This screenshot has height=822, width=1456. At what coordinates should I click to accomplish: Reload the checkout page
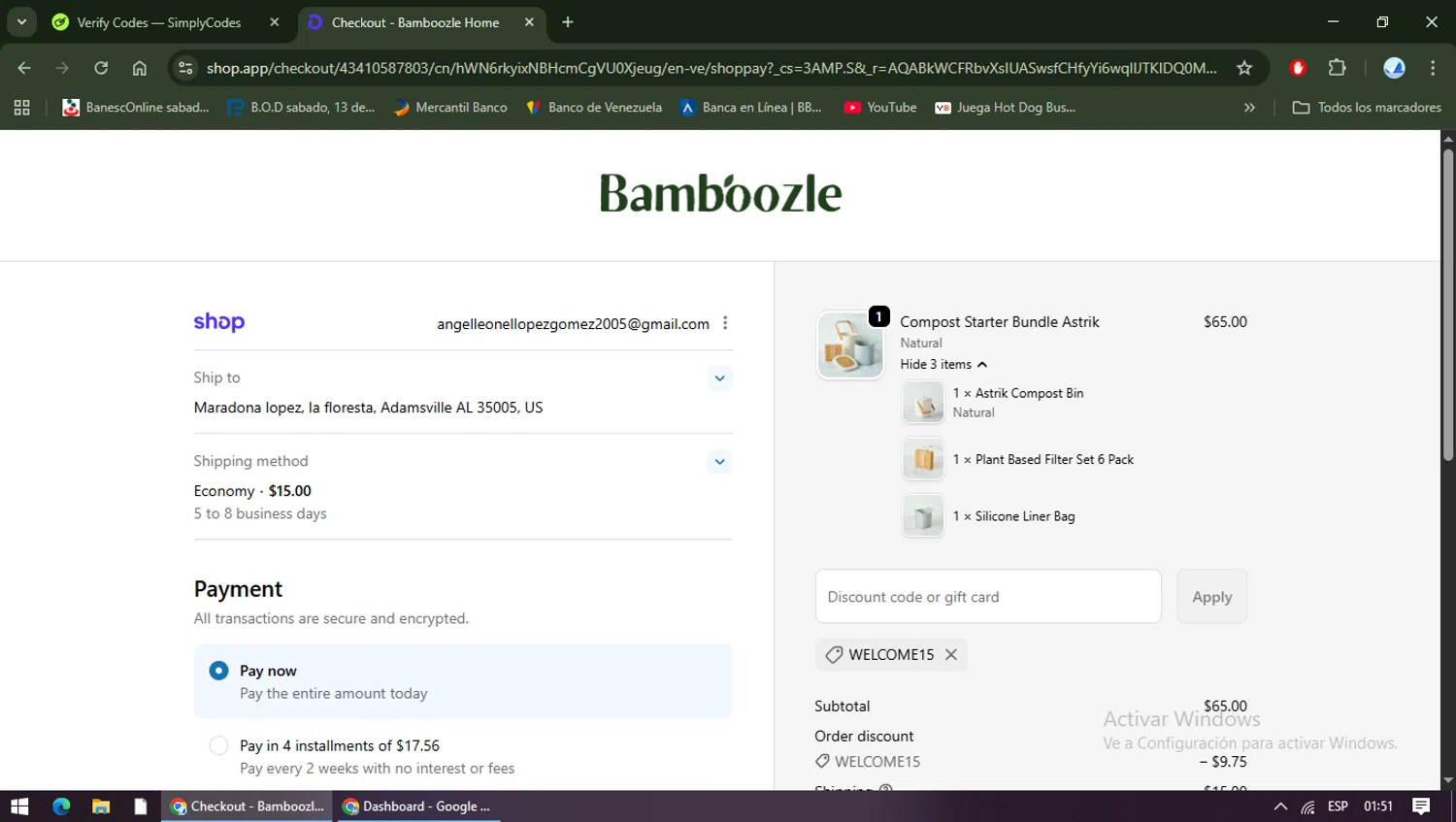[x=101, y=68]
